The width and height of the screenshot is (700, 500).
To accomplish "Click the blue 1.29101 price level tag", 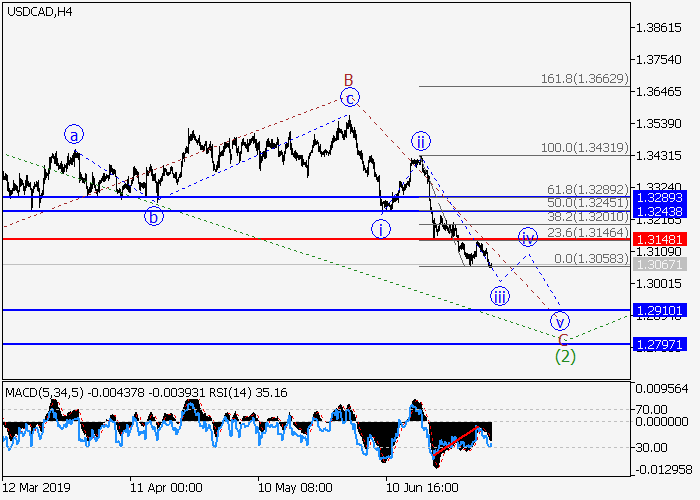I will tap(658, 311).
